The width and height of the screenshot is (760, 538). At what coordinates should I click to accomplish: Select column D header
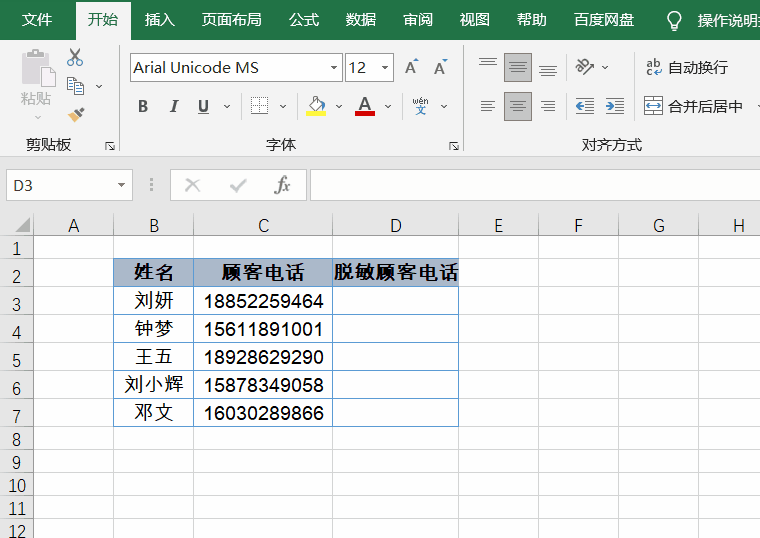396,225
